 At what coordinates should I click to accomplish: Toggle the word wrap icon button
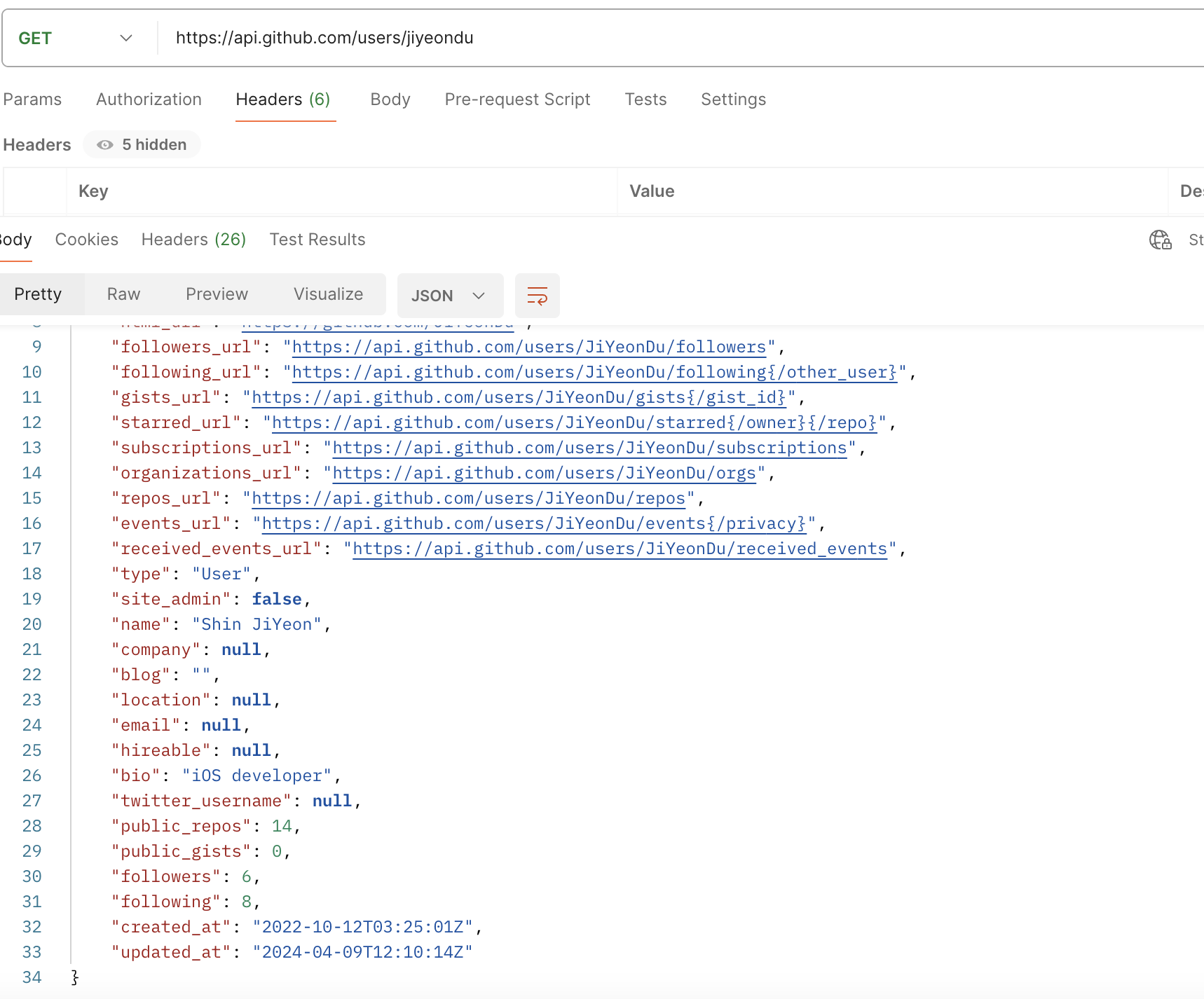point(538,296)
